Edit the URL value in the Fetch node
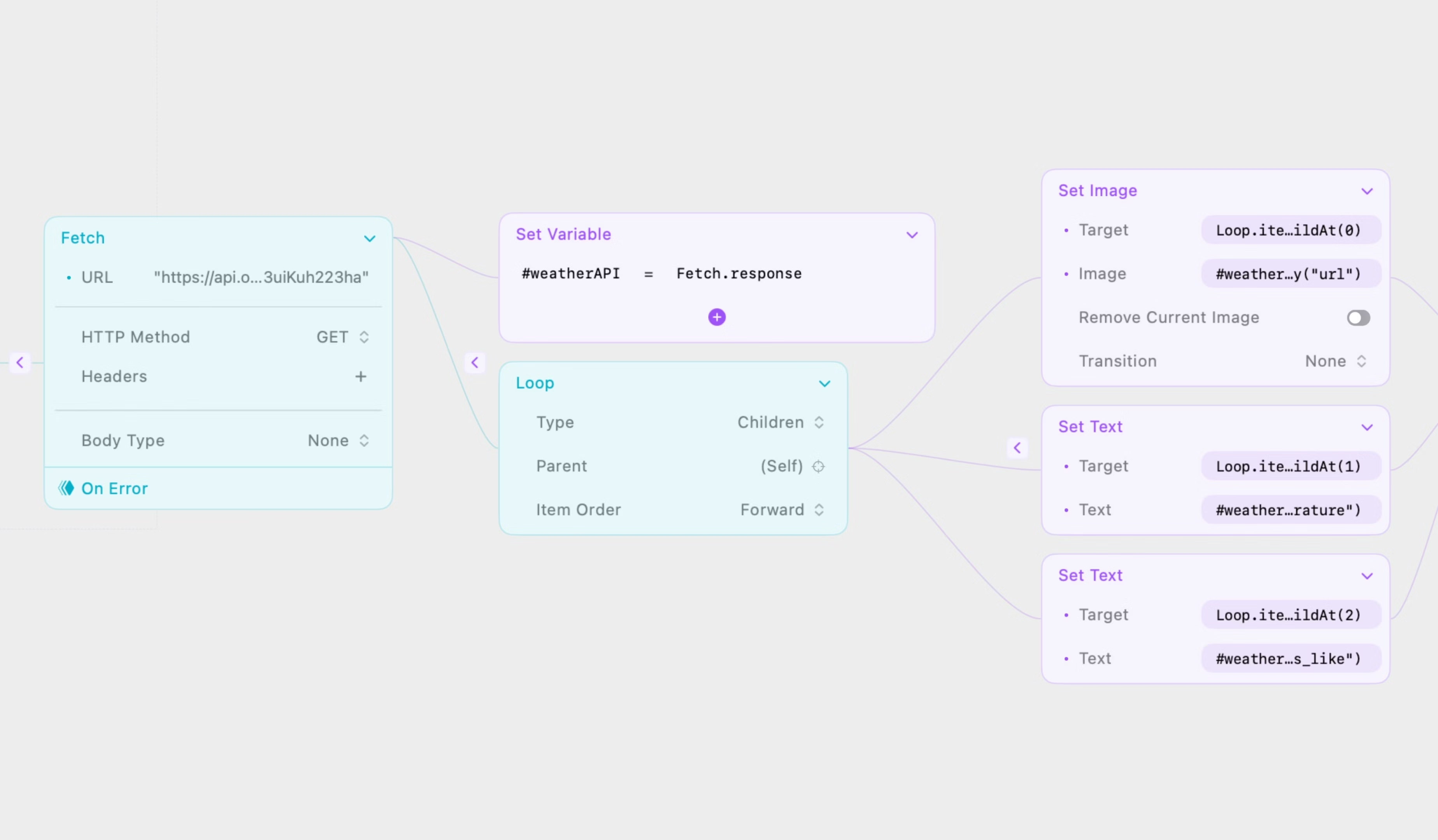The width and height of the screenshot is (1438, 840). pyautogui.click(x=260, y=277)
